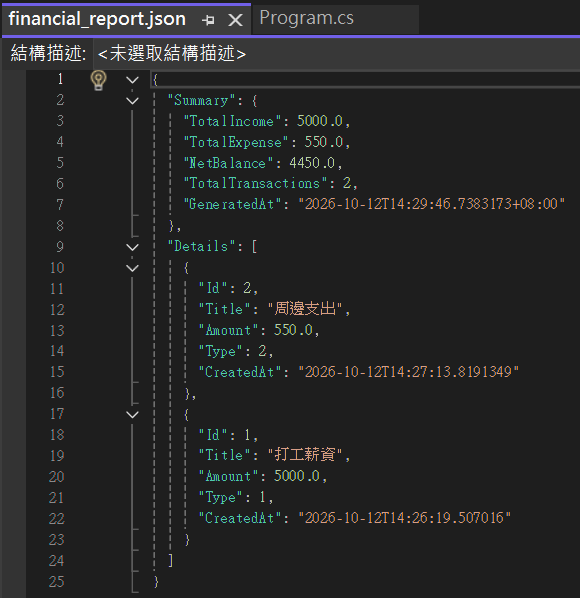Collapse the object starting on line 10
The width and height of the screenshot is (580, 598).
(132, 268)
